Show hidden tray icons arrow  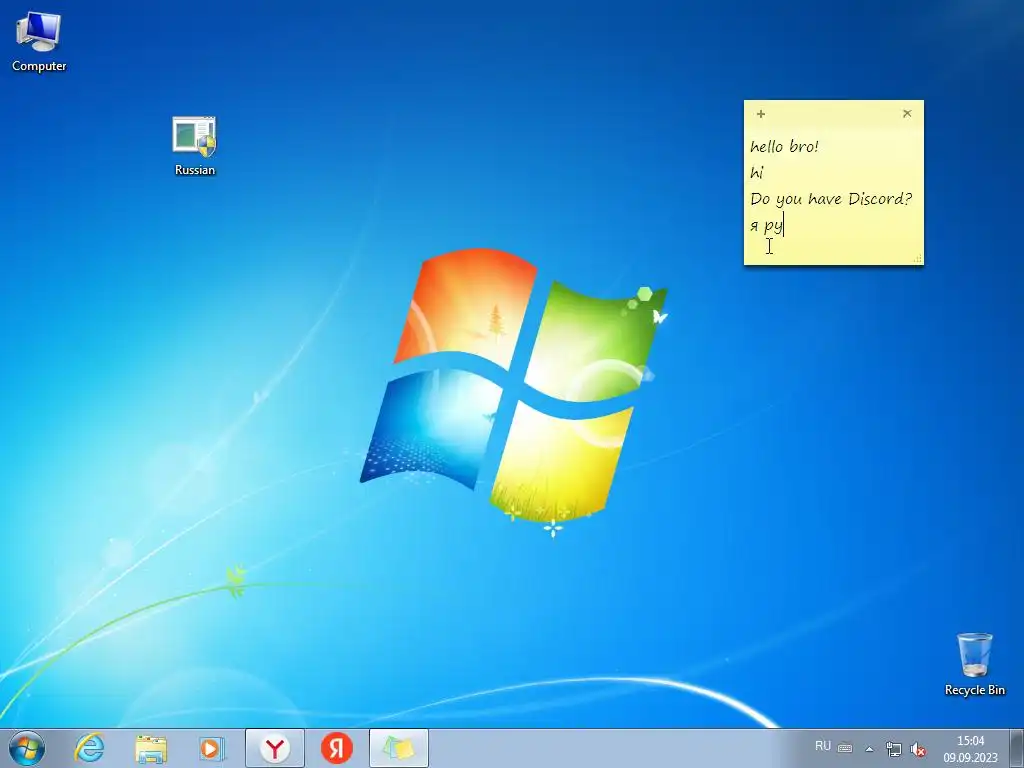click(x=869, y=748)
